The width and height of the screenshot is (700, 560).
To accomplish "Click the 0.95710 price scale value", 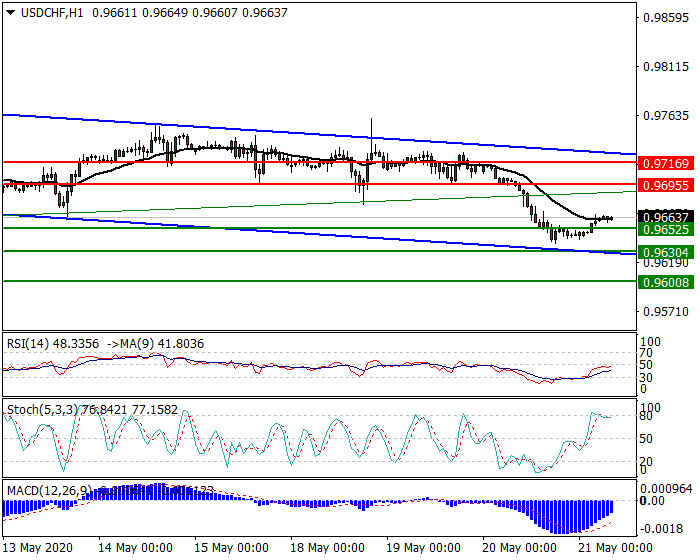I will tap(667, 312).
